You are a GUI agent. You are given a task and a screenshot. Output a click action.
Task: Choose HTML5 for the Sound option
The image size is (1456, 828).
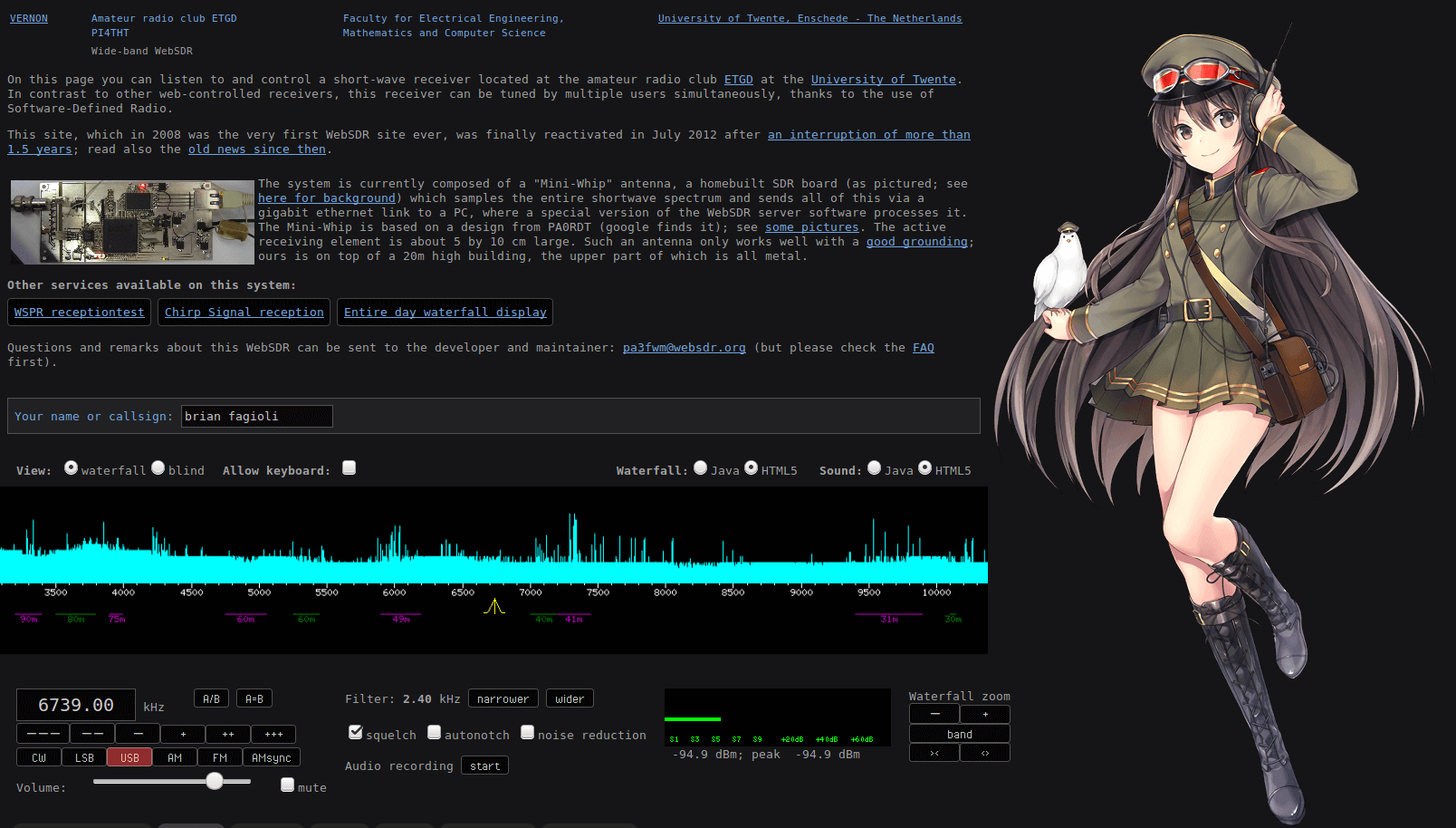click(x=925, y=467)
